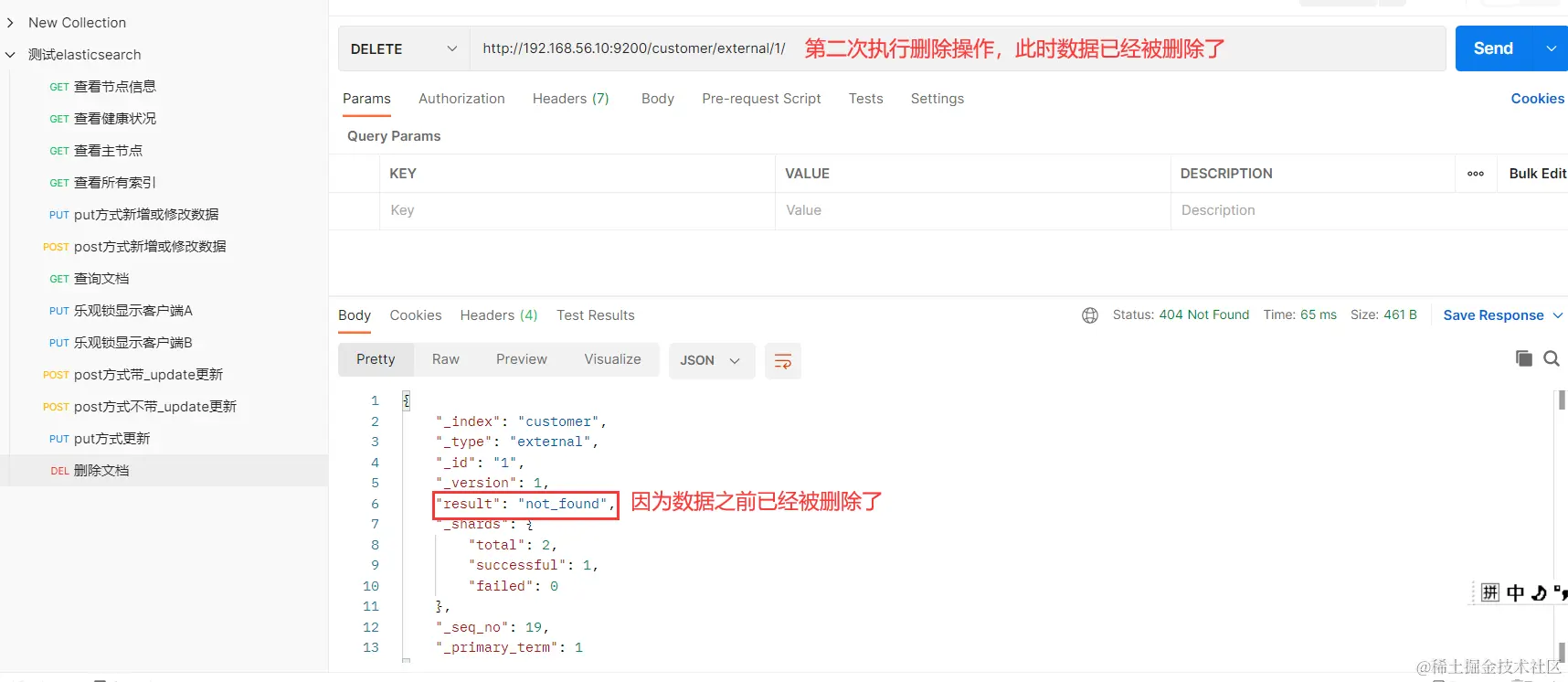
Task: Click the 拼 input method icon
Action: (1490, 592)
